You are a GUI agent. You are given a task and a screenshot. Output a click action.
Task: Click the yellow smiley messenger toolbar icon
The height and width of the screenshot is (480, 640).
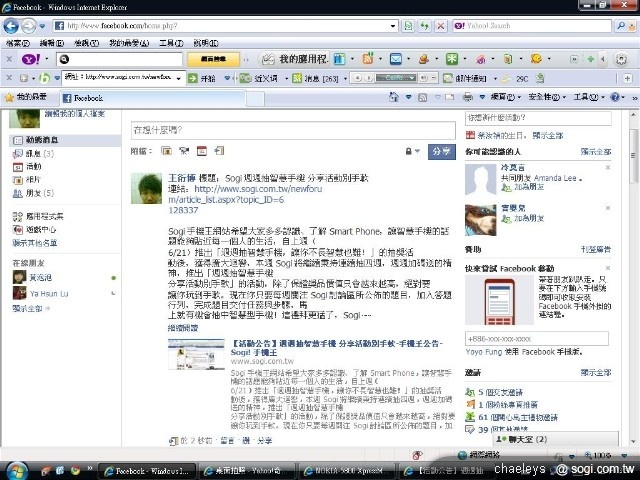click(536, 59)
